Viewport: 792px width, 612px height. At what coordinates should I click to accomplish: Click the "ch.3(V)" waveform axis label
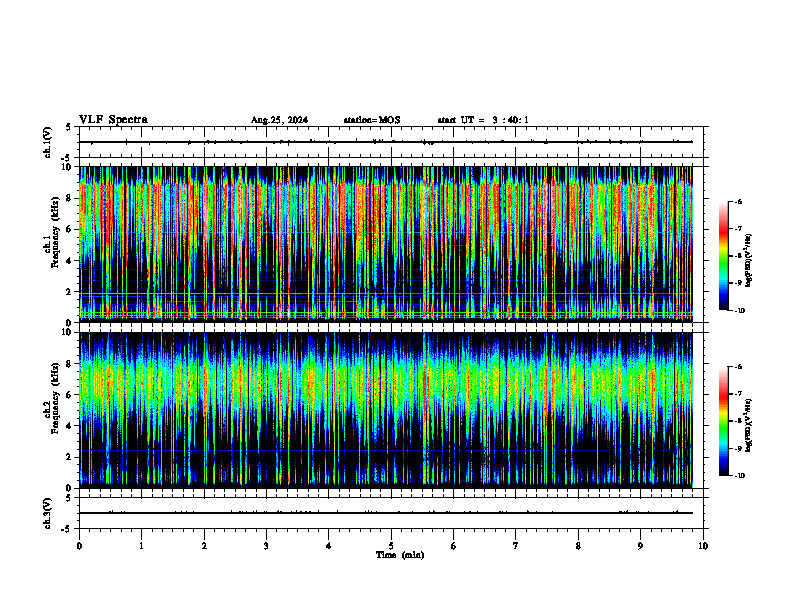point(48,513)
